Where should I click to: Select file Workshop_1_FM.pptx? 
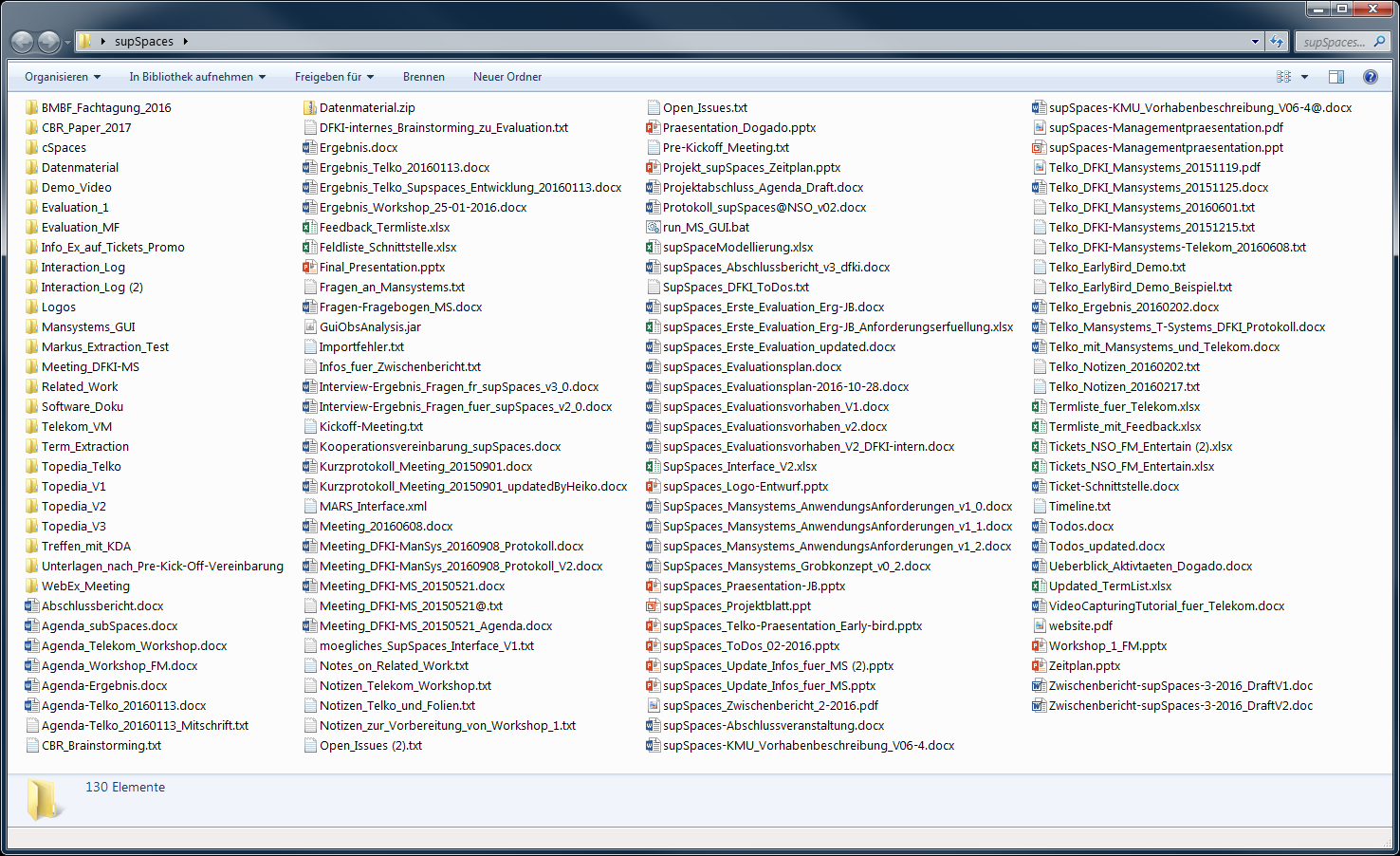(x=1100, y=646)
